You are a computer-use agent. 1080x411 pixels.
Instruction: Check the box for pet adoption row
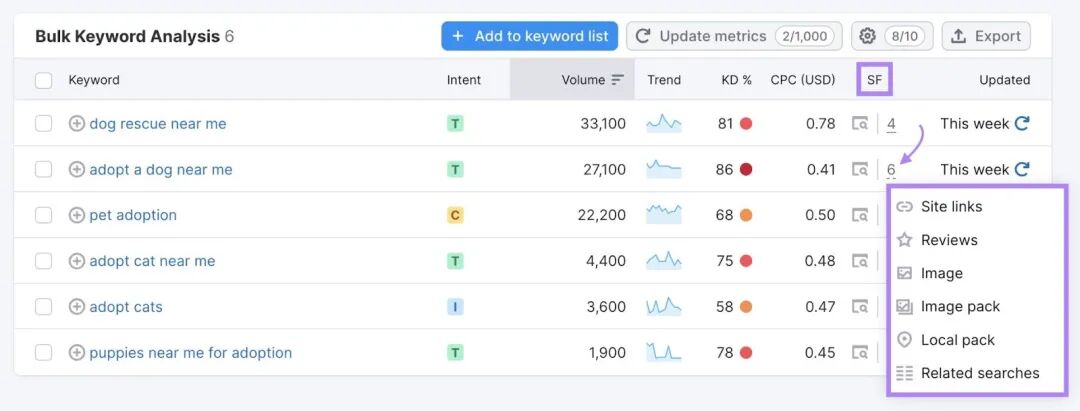(43, 215)
